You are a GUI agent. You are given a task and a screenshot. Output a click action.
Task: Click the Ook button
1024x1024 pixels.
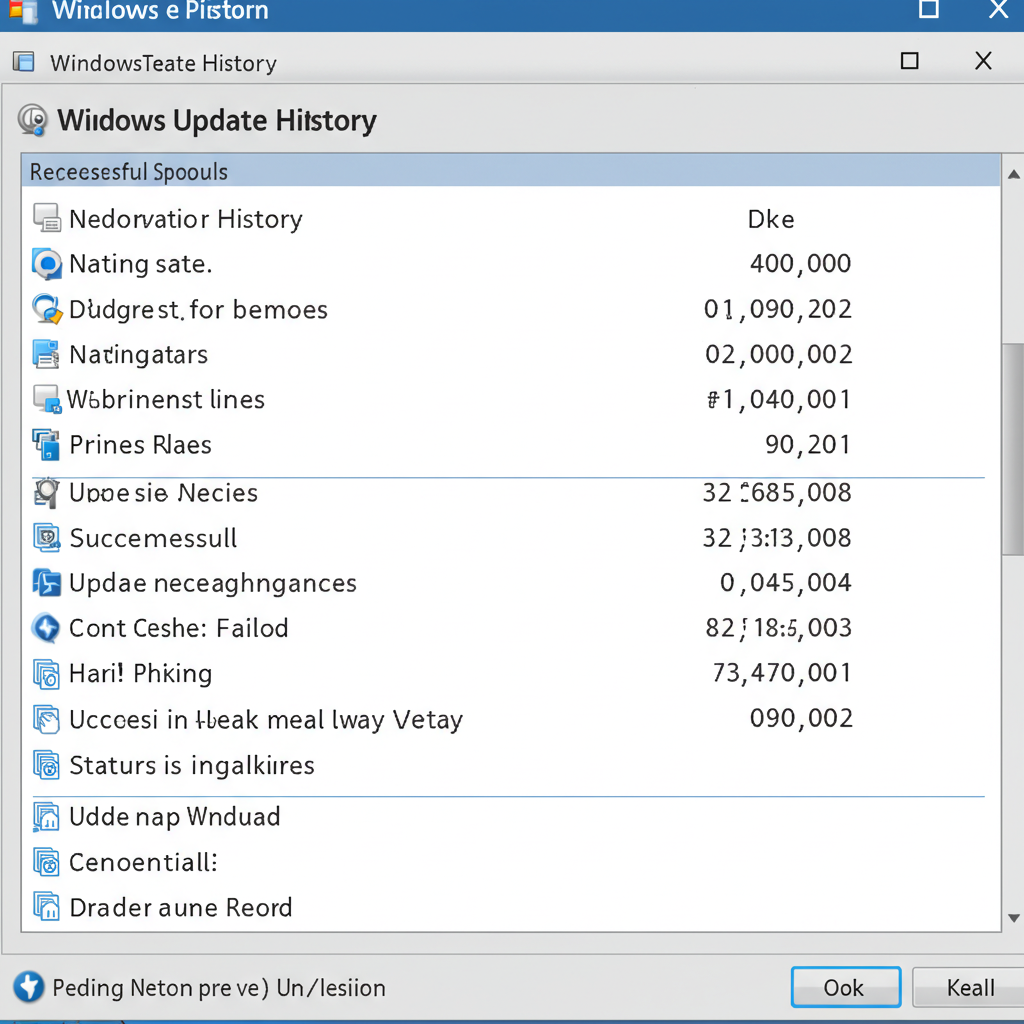click(846, 987)
